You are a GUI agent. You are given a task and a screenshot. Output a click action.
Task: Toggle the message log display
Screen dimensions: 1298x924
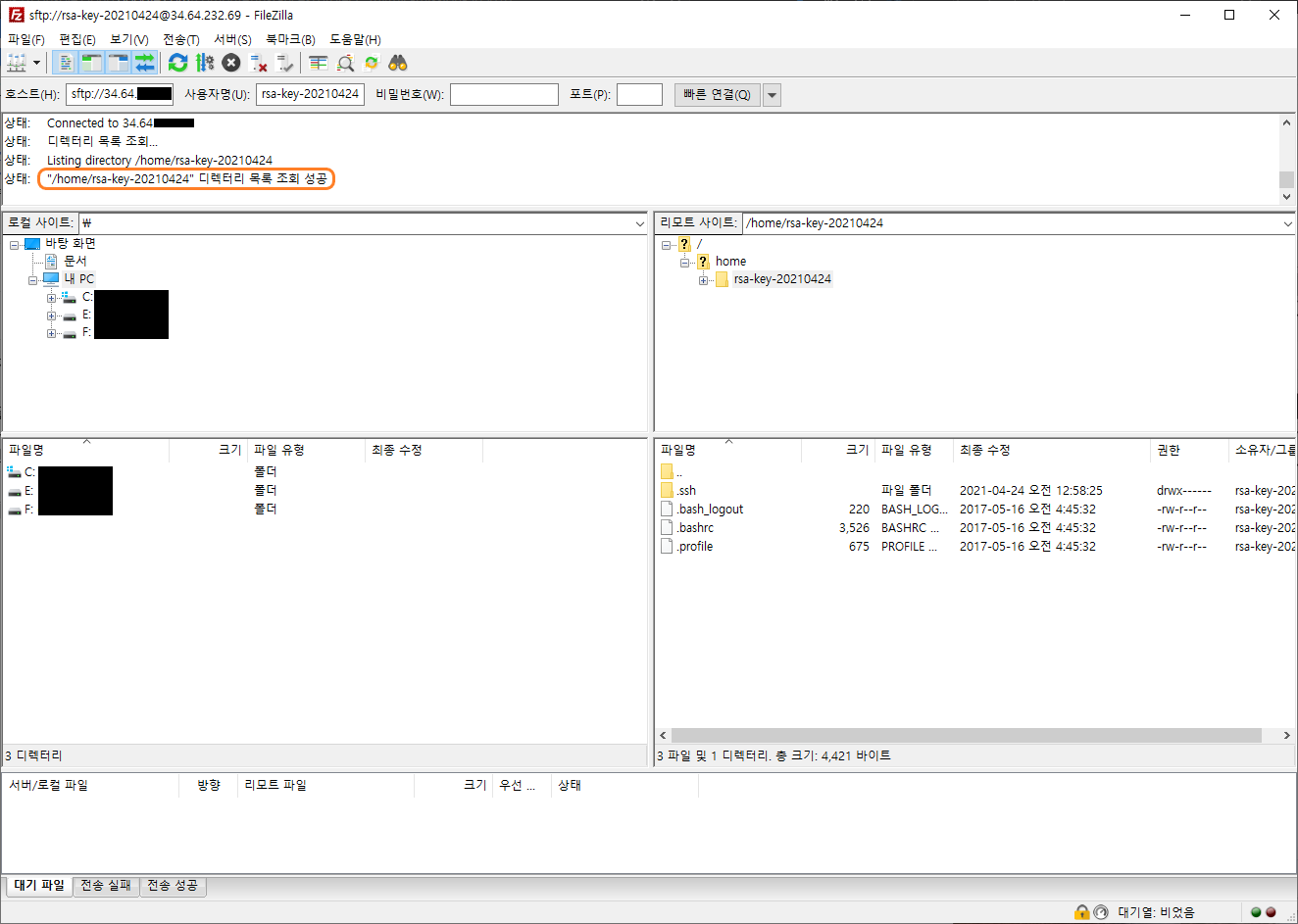point(66,63)
